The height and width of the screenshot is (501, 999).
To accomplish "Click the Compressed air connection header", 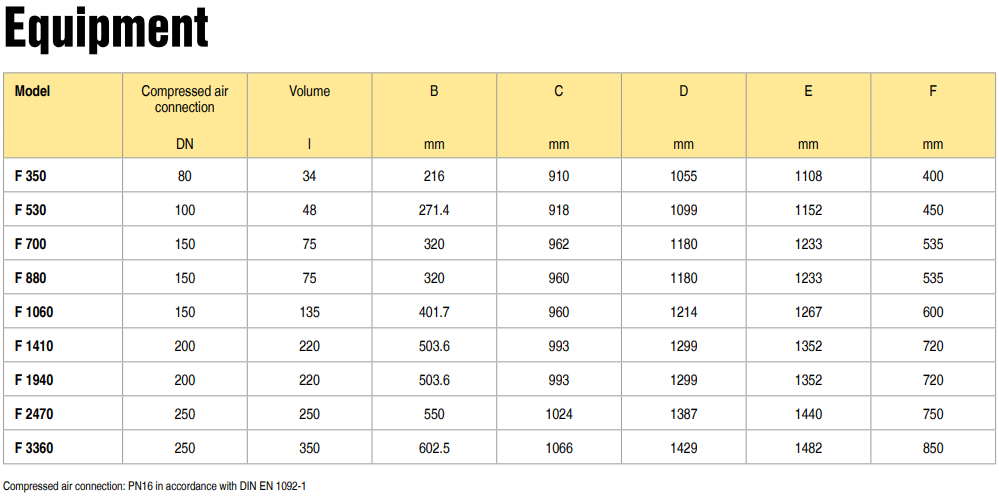I will pos(185,99).
